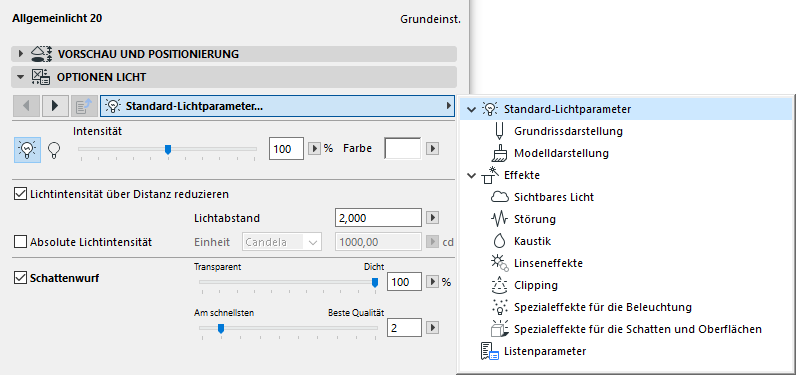Turn light off with unlit bulb icon
796x375 pixels.
54,150
